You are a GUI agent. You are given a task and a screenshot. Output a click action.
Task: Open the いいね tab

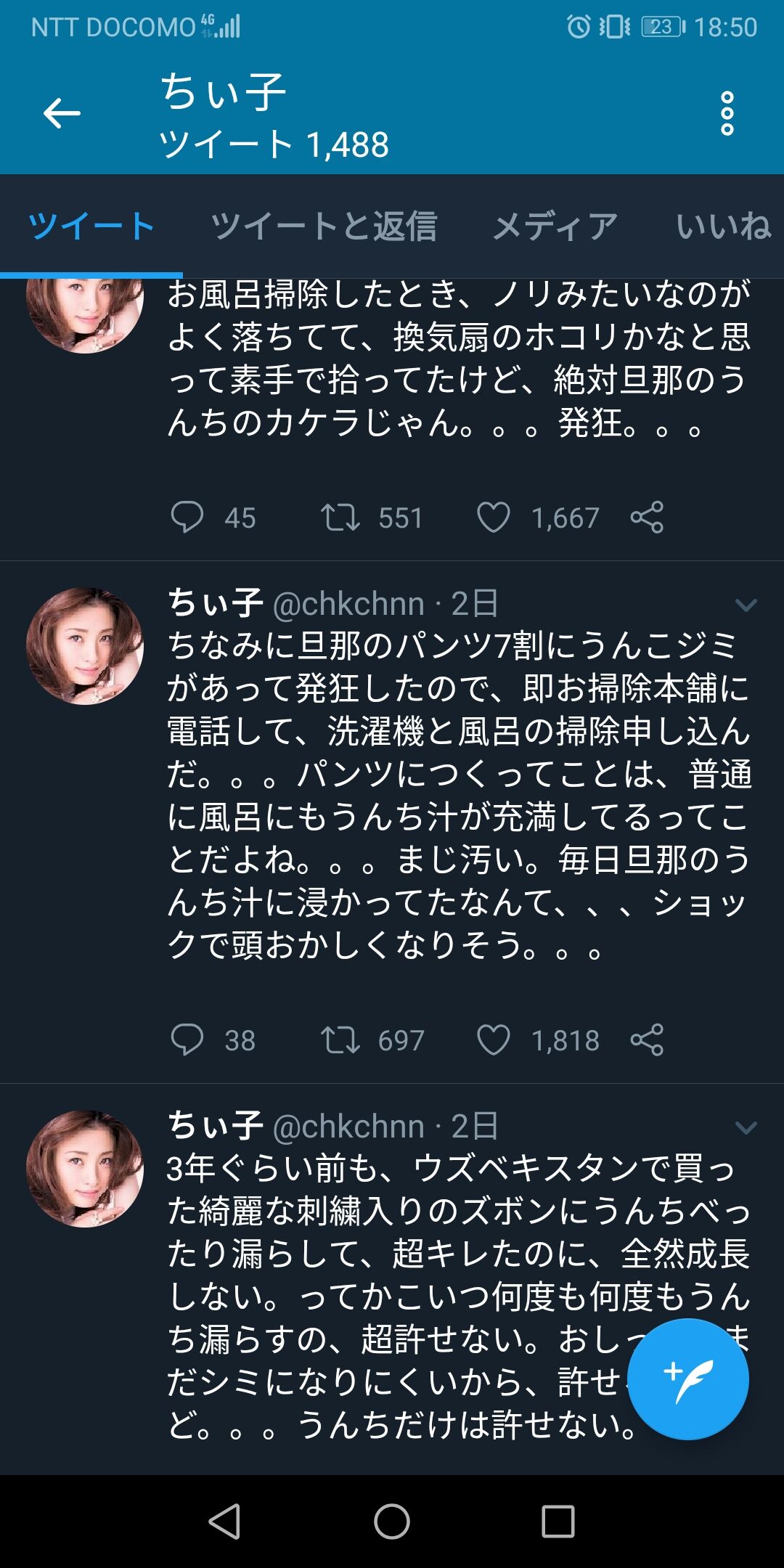(x=724, y=226)
